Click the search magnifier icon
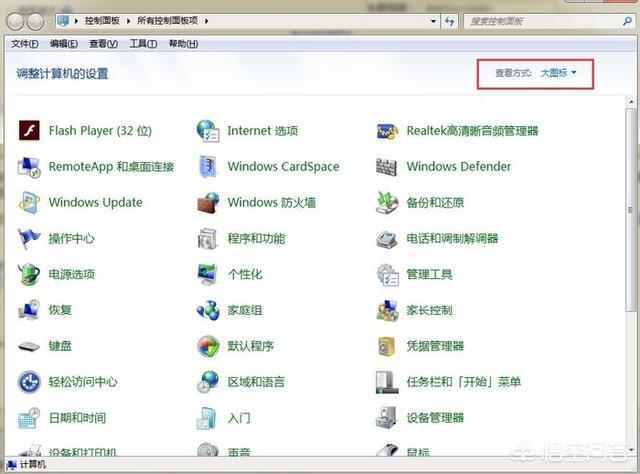The image size is (640, 474). [x=627, y=21]
